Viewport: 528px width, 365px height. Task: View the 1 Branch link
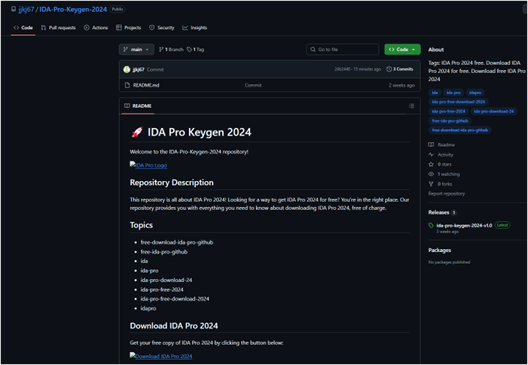pos(171,49)
